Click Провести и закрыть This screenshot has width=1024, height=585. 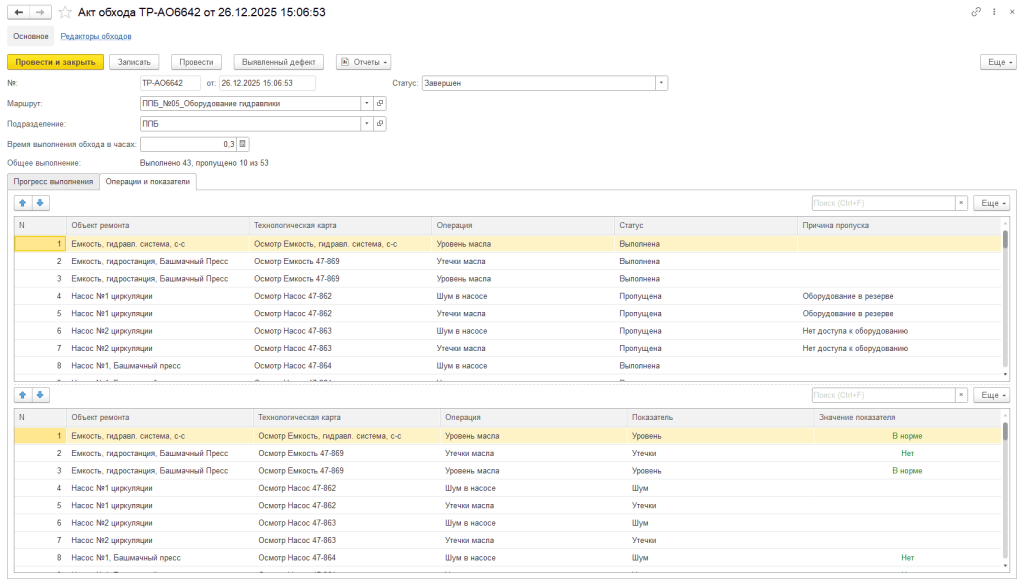pos(56,62)
